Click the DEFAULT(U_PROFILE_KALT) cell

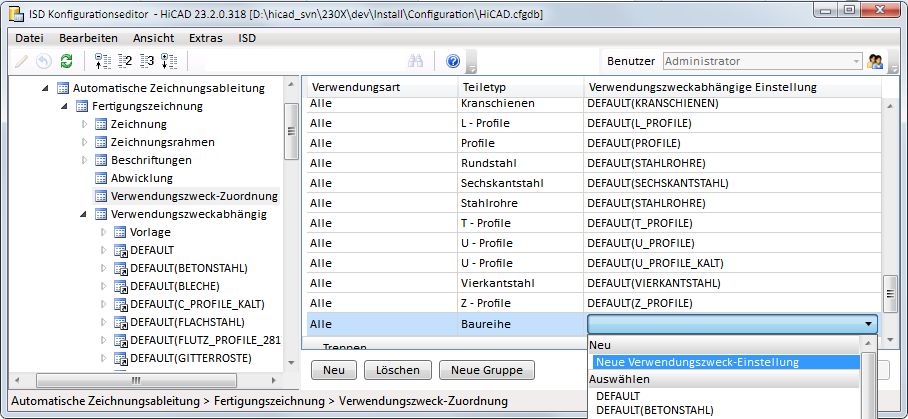[733, 263]
